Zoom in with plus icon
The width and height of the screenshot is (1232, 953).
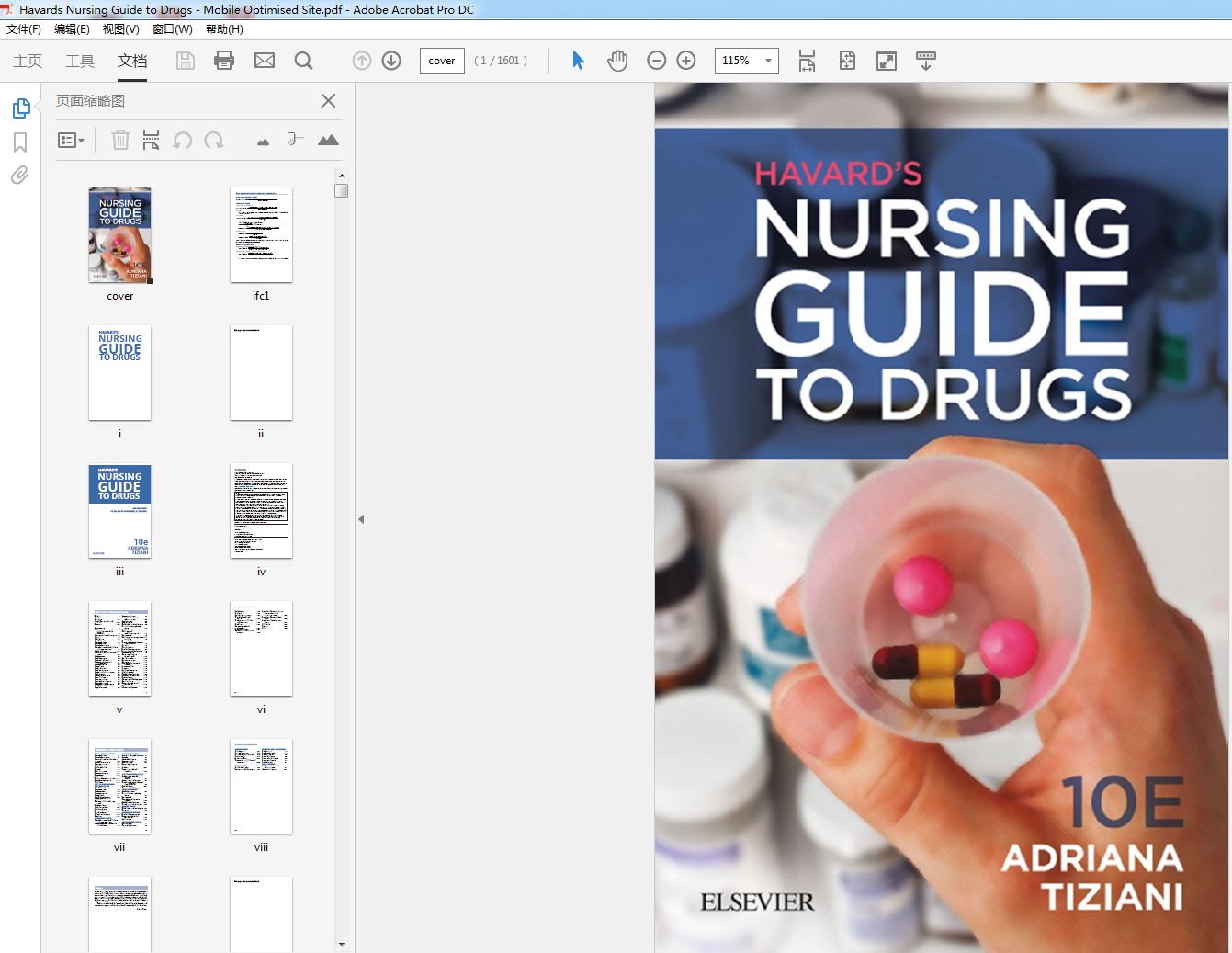pyautogui.click(x=686, y=61)
